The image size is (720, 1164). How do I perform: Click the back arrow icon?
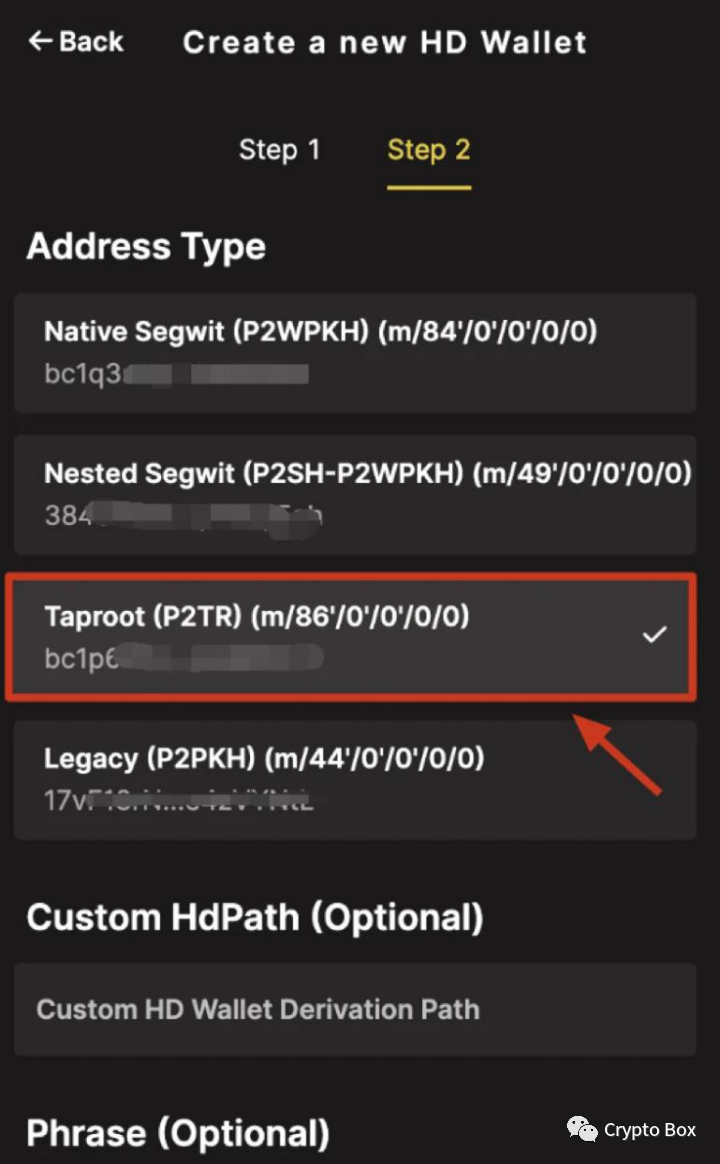click(40, 41)
